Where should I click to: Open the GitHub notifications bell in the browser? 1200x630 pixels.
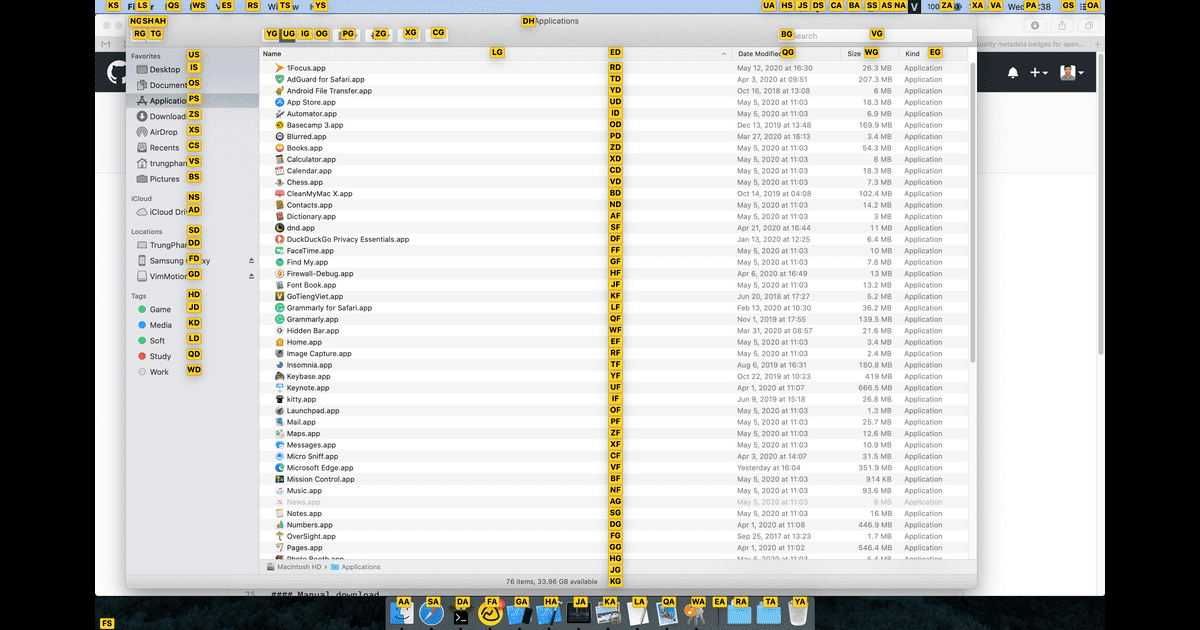pos(1013,73)
